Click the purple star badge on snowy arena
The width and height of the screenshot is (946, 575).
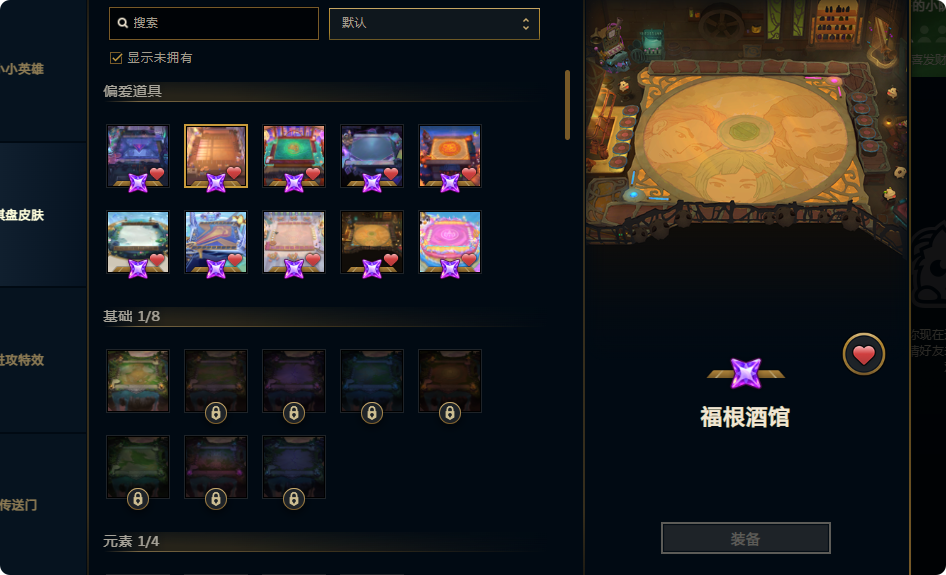tap(138, 268)
